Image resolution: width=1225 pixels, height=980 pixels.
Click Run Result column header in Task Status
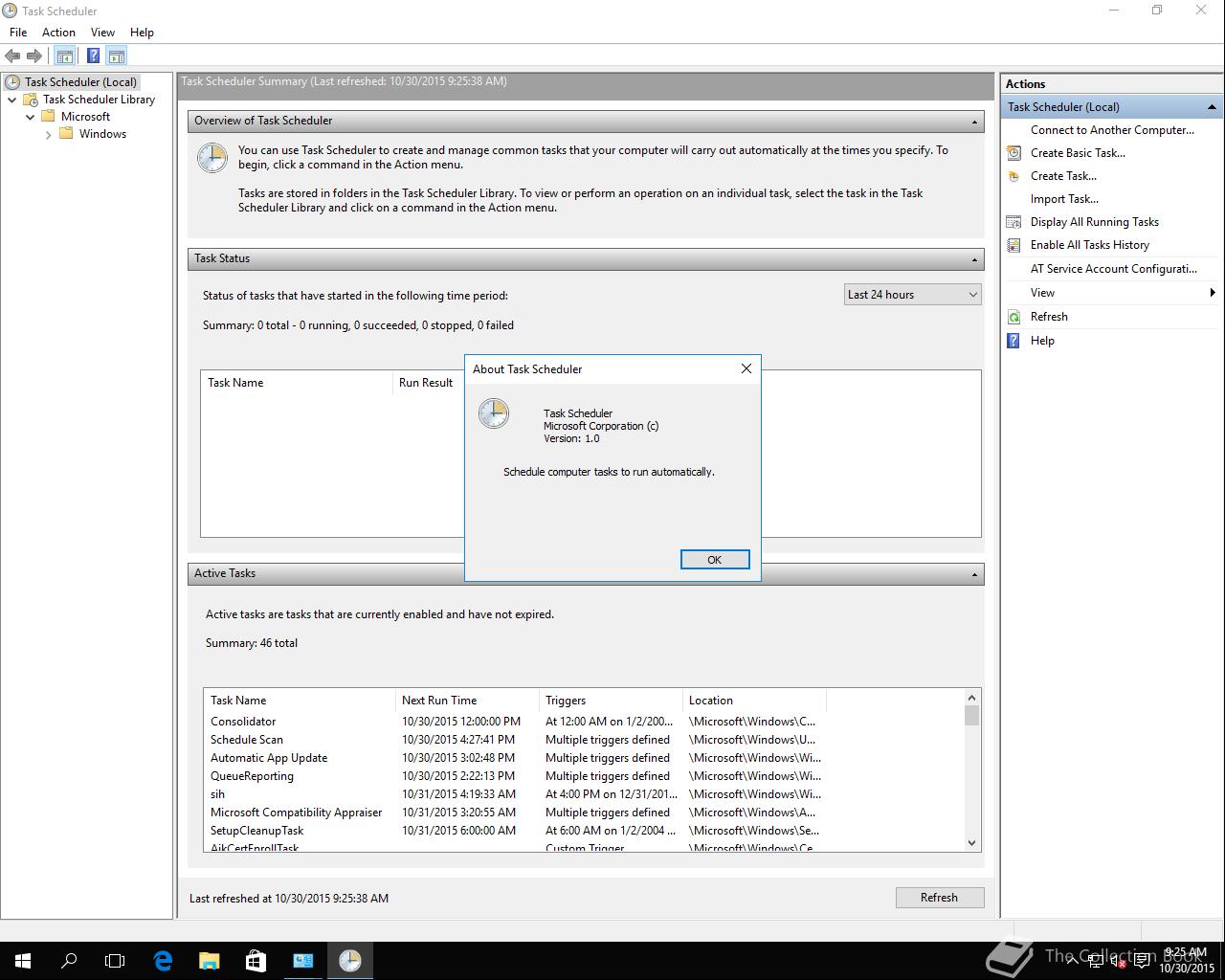[x=426, y=383]
